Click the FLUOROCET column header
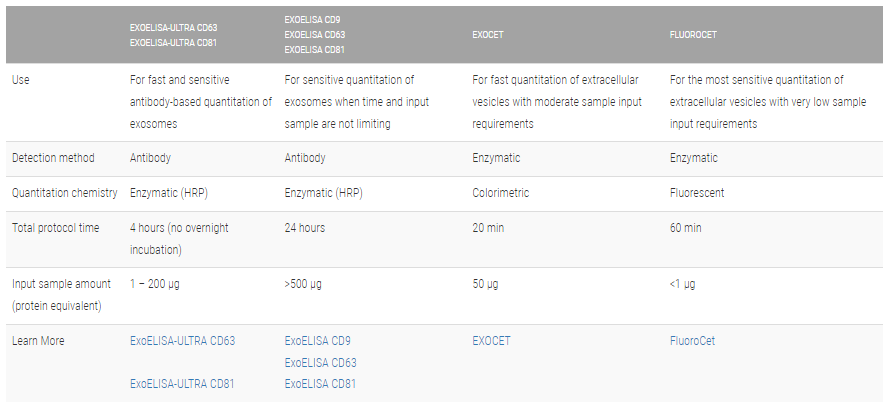This screenshot has width=883, height=413. click(693, 34)
